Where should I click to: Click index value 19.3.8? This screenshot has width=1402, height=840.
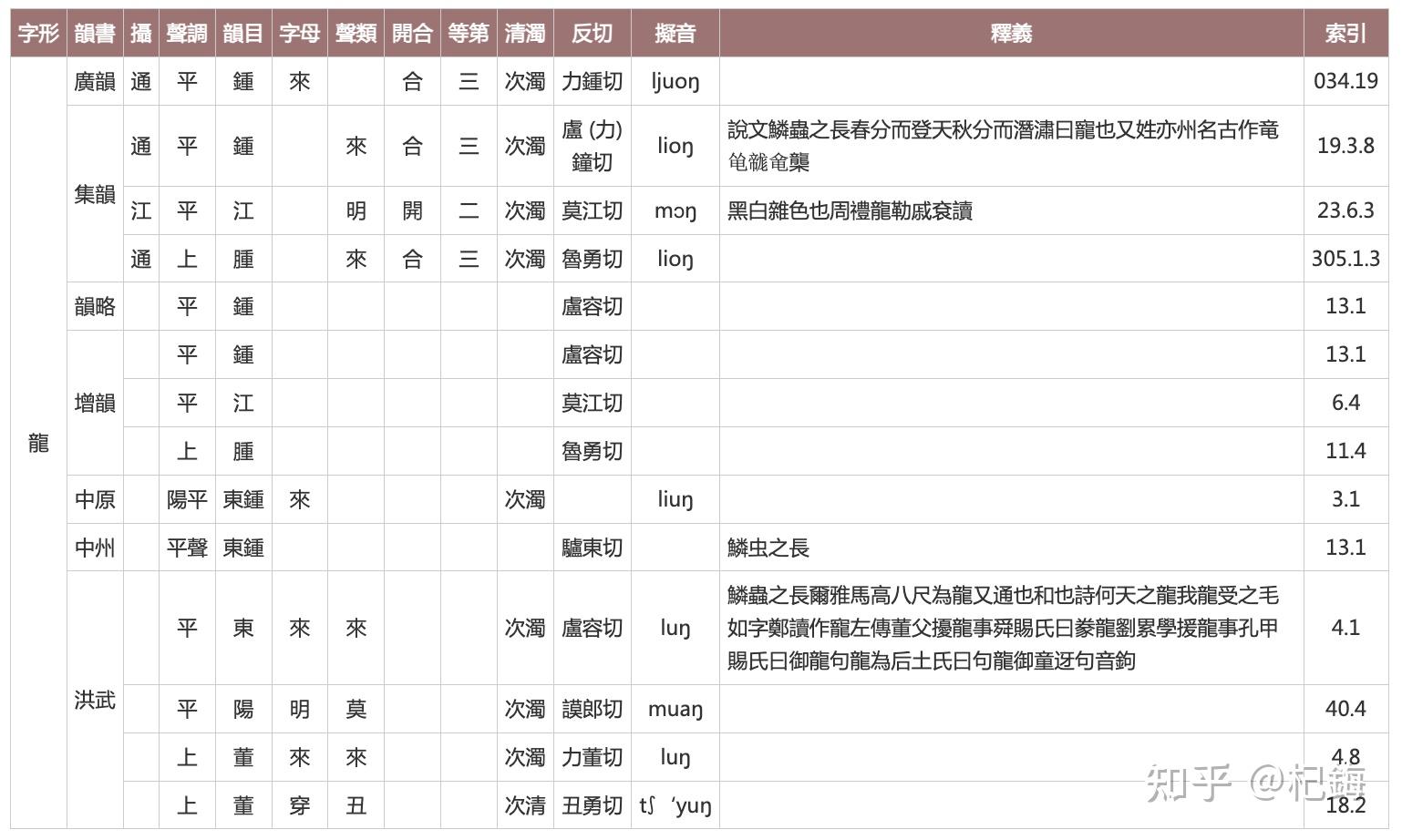tap(1345, 146)
